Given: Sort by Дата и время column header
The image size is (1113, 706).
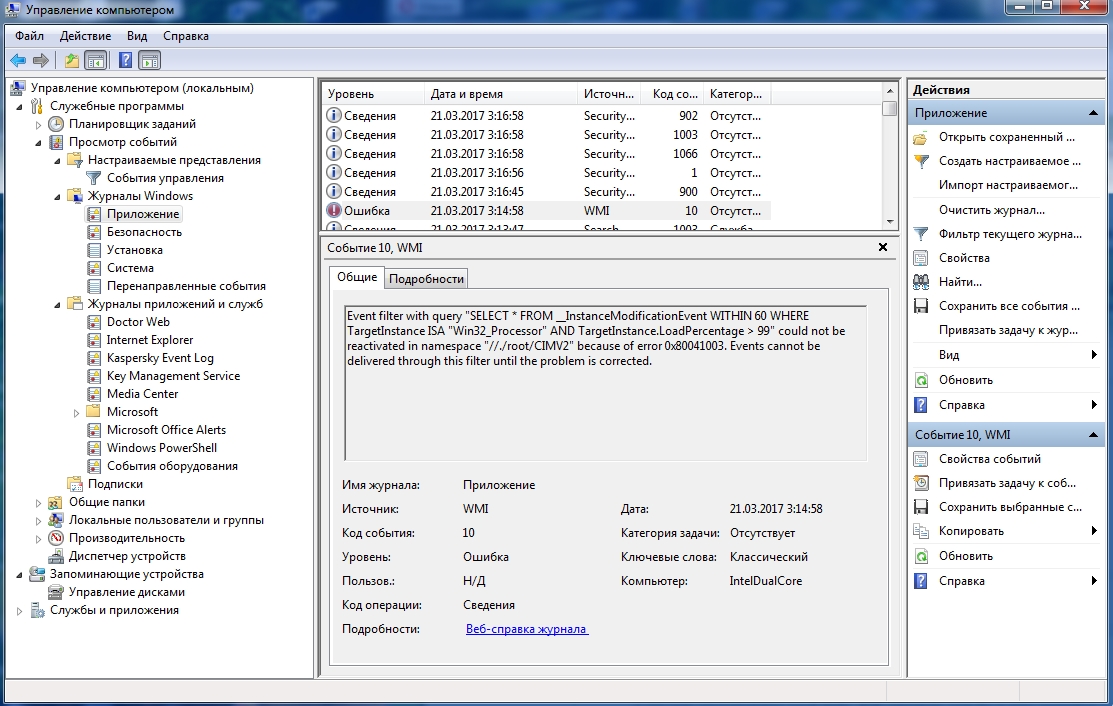Looking at the screenshot, I should (501, 94).
